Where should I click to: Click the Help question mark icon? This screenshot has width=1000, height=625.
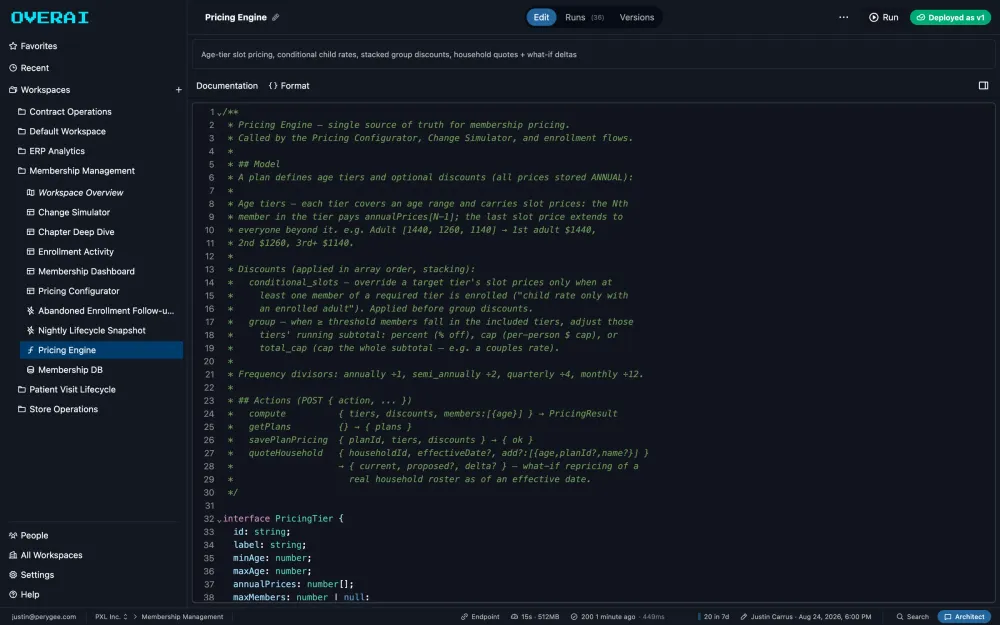13,594
